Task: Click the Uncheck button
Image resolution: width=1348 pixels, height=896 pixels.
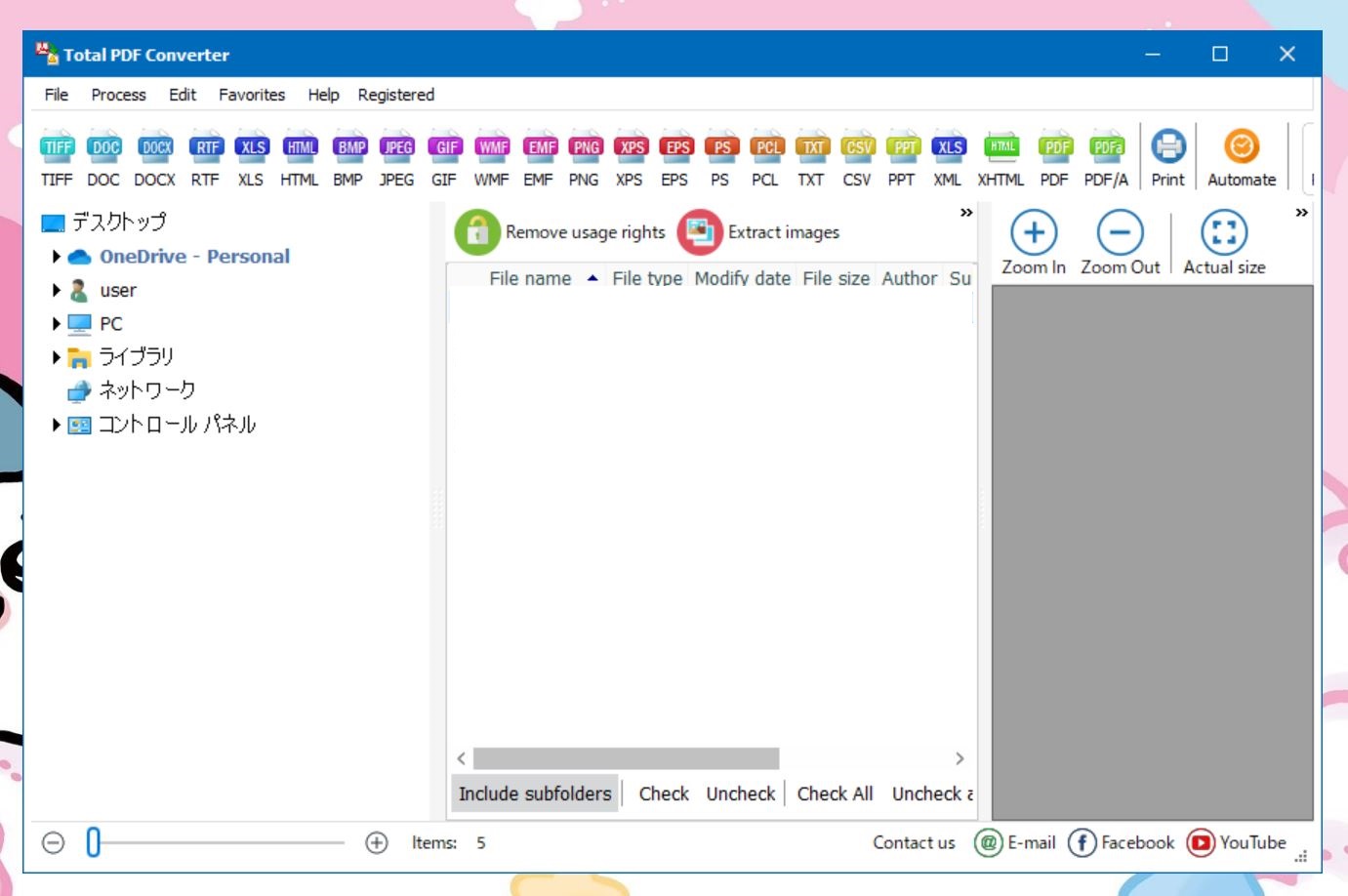Action: pos(741,794)
